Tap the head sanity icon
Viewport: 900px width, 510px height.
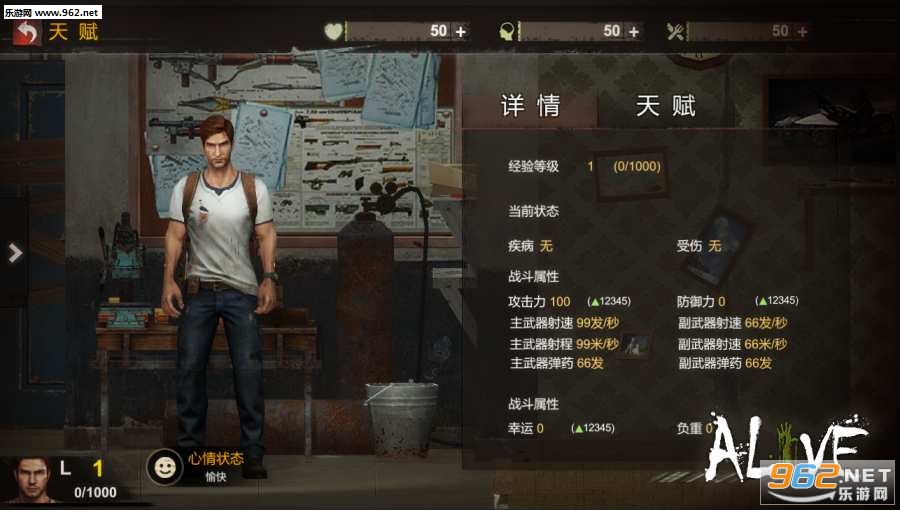507,32
